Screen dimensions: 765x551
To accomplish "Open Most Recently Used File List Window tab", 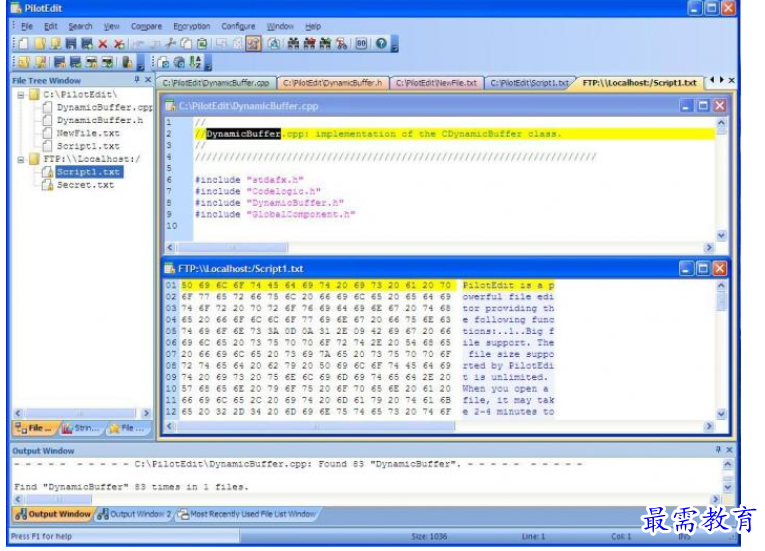I will click(247, 514).
